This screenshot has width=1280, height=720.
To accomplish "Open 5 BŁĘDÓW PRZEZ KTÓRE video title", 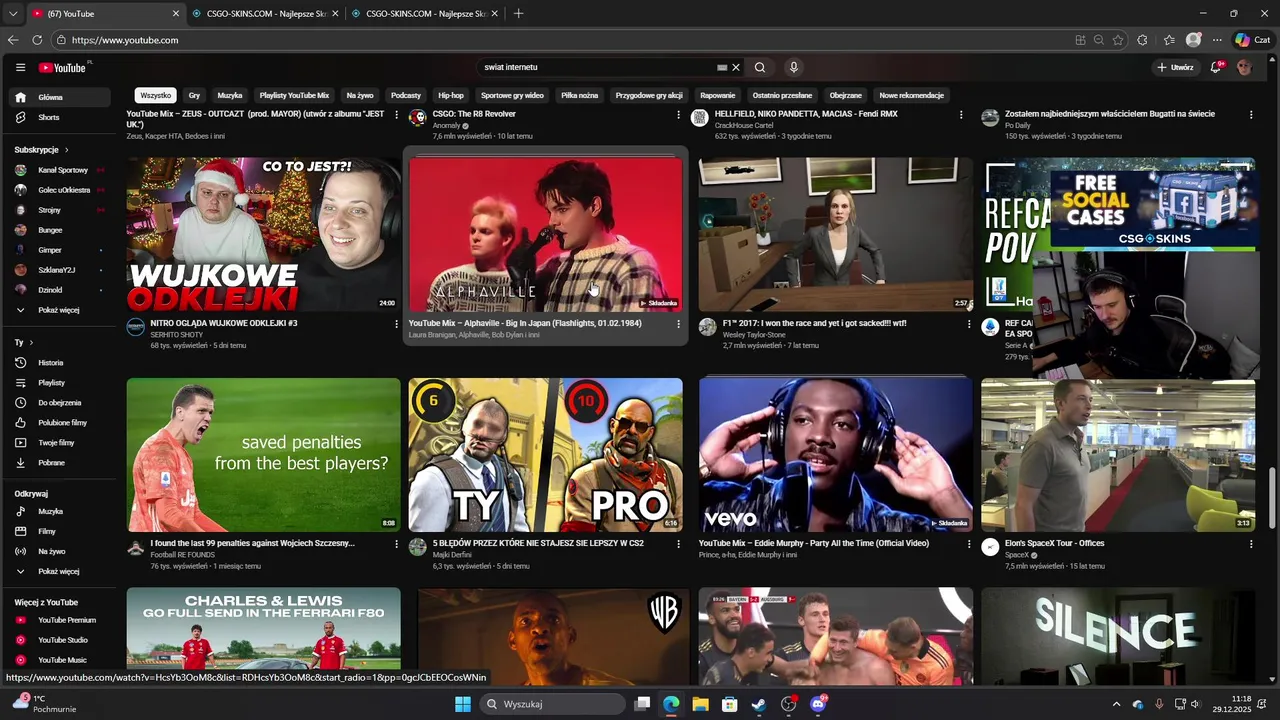I will pyautogui.click(x=538, y=543).
